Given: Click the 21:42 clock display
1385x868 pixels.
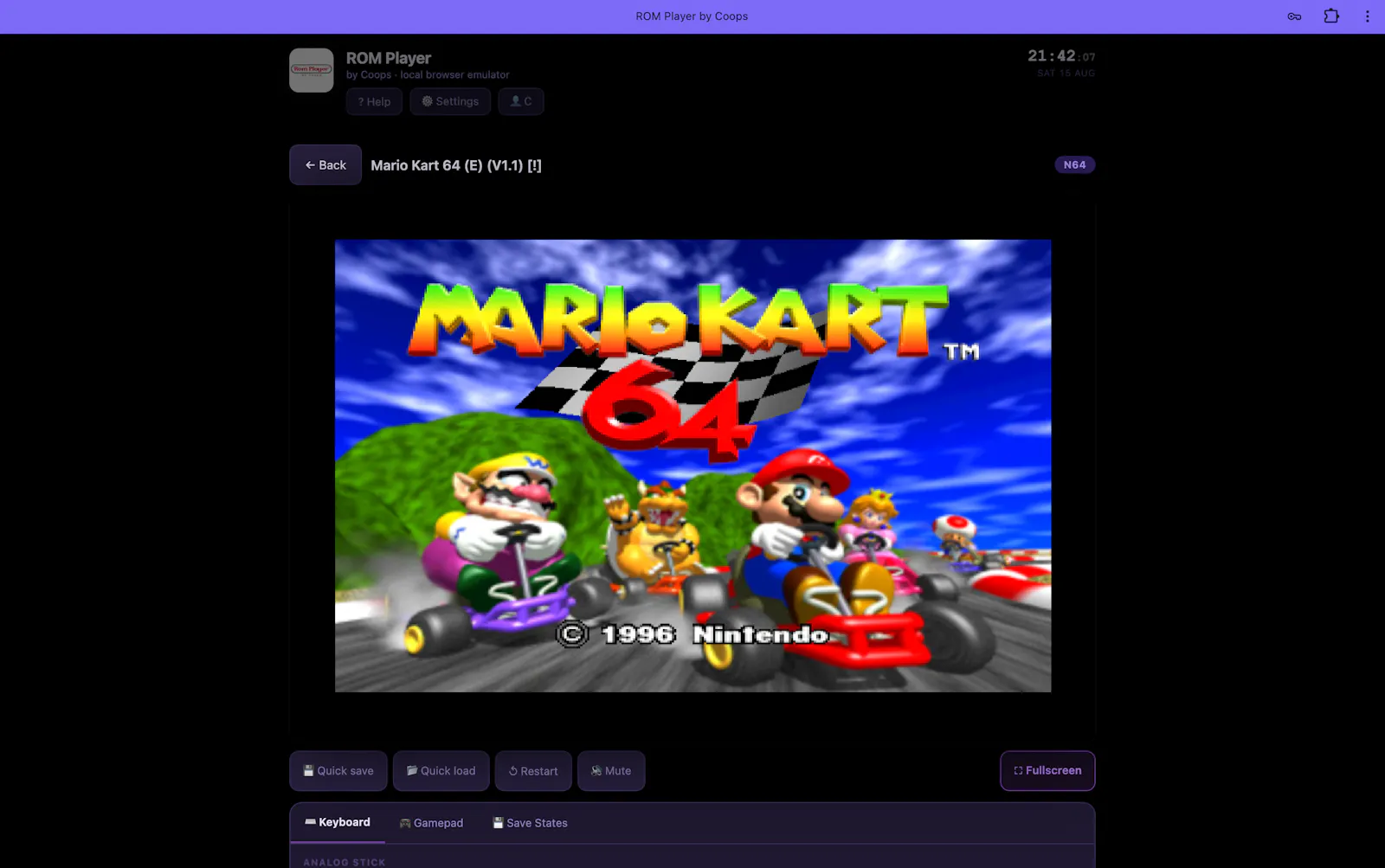Looking at the screenshot, I should coord(1061,56).
